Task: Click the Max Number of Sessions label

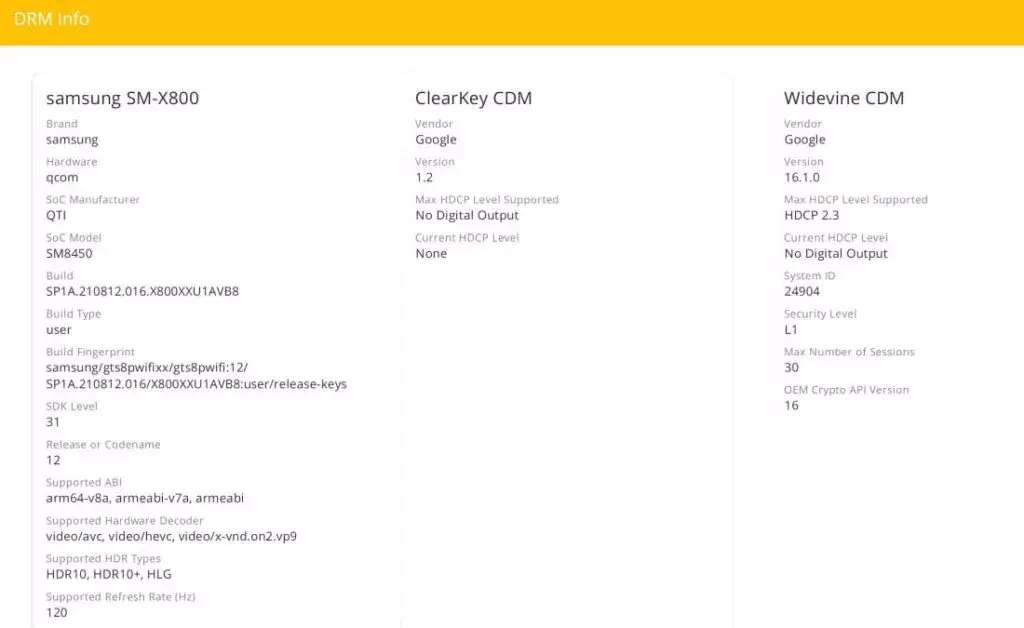Action: point(849,352)
